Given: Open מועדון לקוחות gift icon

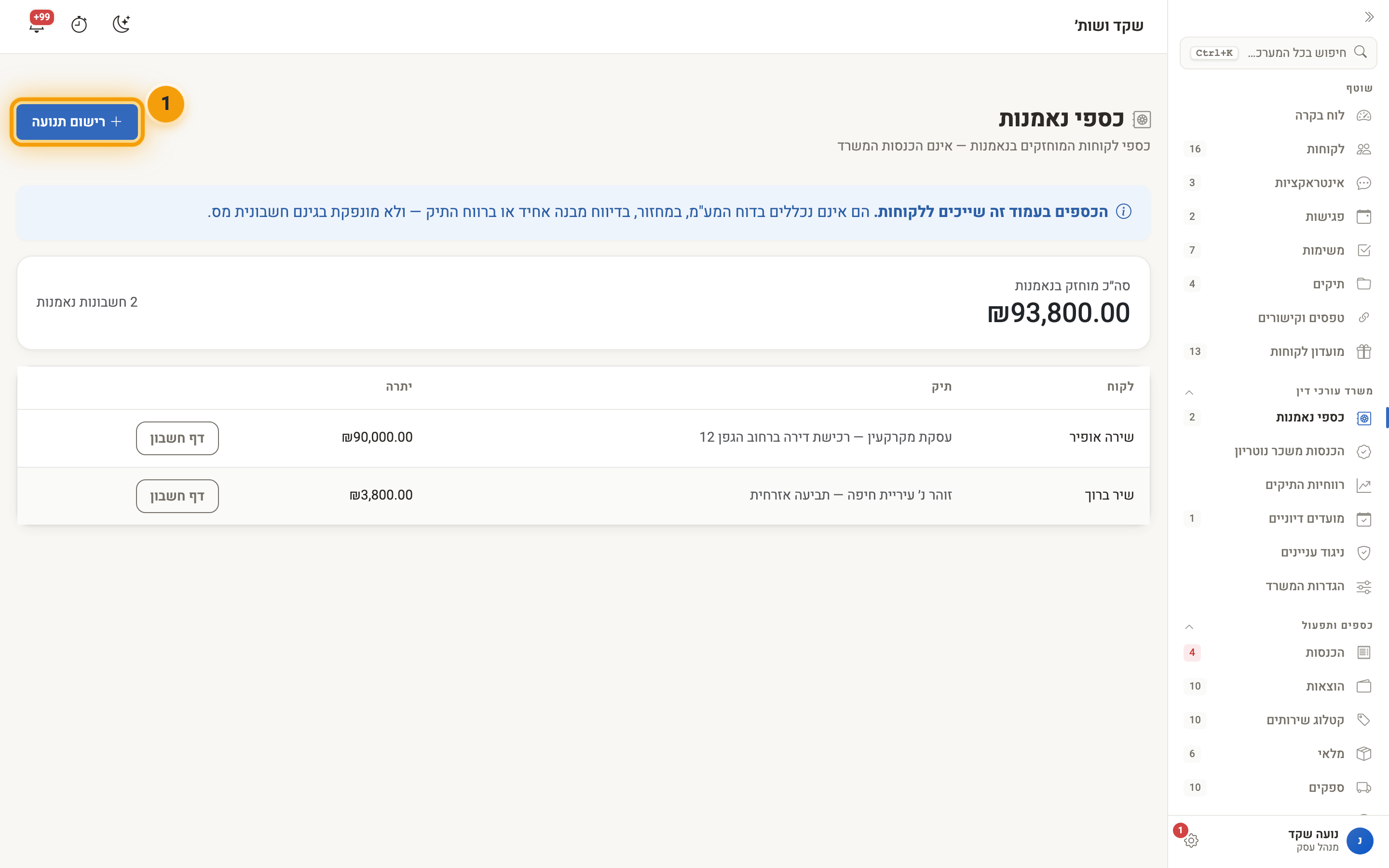Looking at the screenshot, I should (1364, 352).
